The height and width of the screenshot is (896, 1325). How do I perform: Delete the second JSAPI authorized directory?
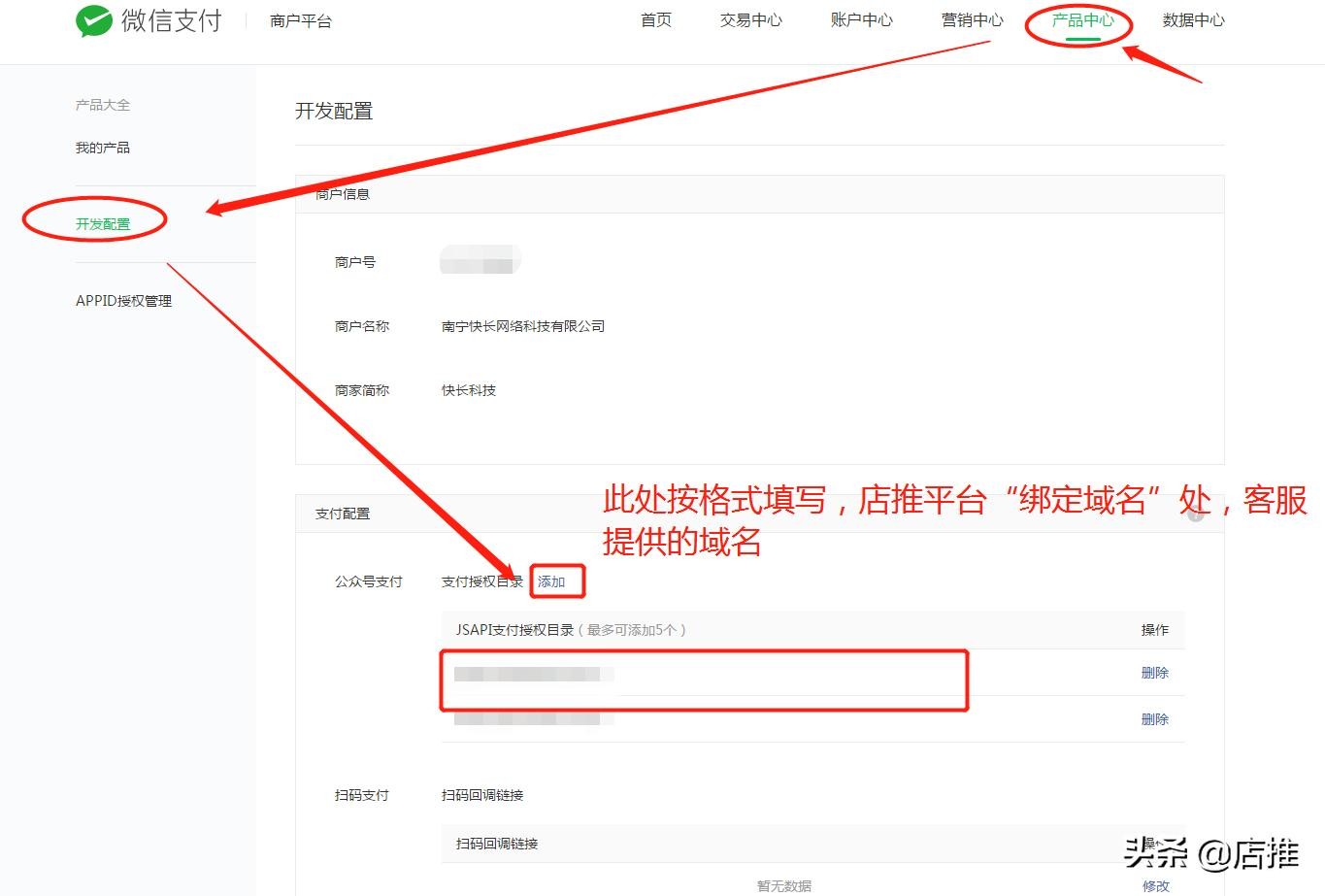pyautogui.click(x=1154, y=719)
